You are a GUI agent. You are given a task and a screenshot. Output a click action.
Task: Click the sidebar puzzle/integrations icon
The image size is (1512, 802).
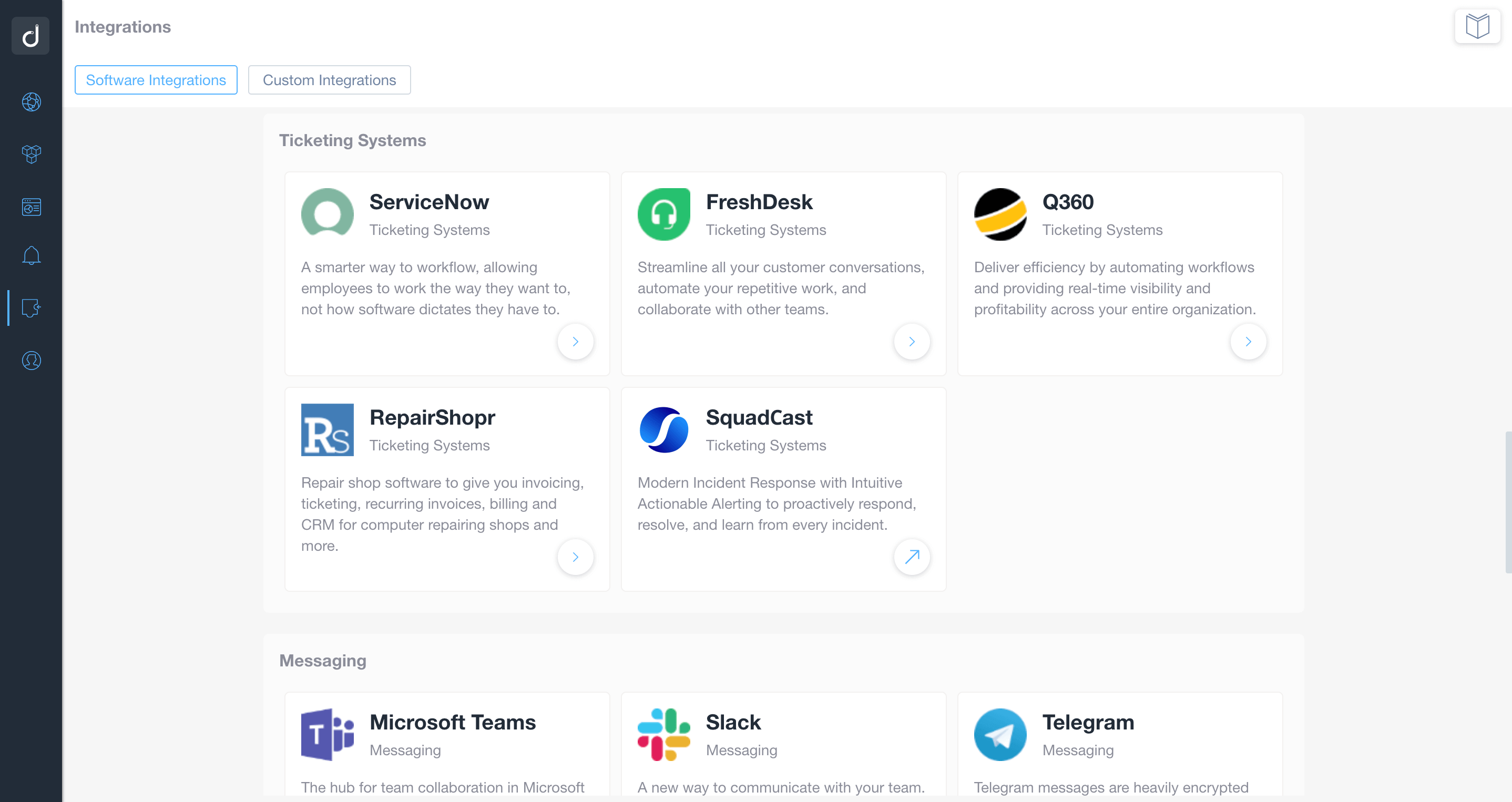pos(31,308)
